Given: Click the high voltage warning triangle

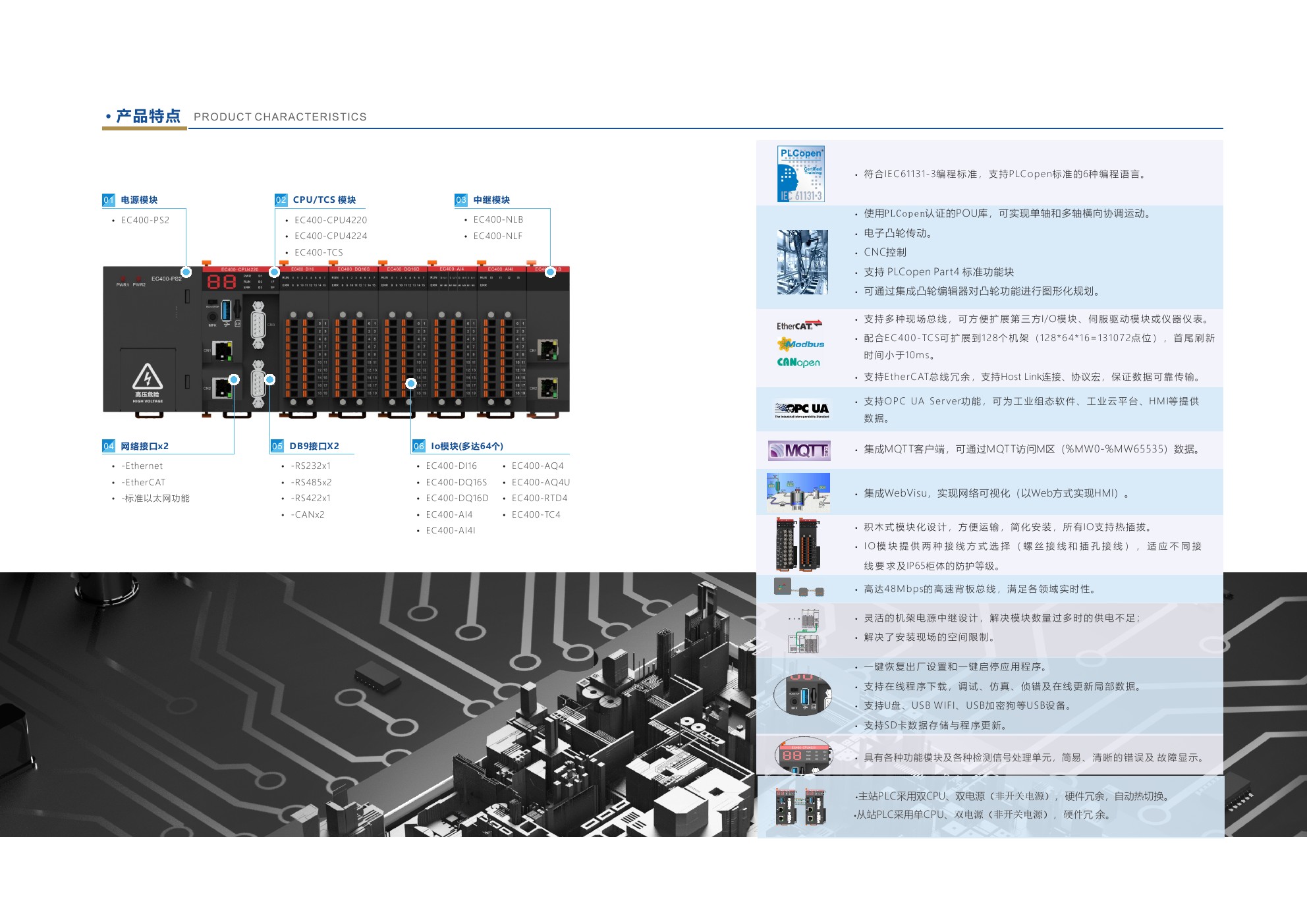Looking at the screenshot, I should click(148, 377).
